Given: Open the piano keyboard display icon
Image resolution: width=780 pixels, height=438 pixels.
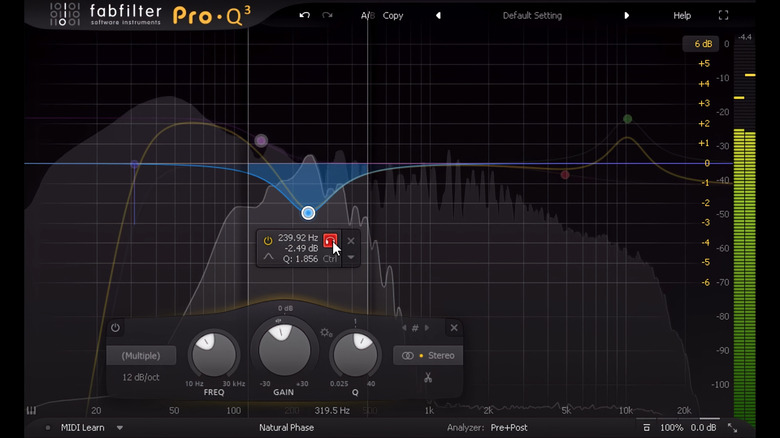Looking at the screenshot, I should [x=32, y=410].
